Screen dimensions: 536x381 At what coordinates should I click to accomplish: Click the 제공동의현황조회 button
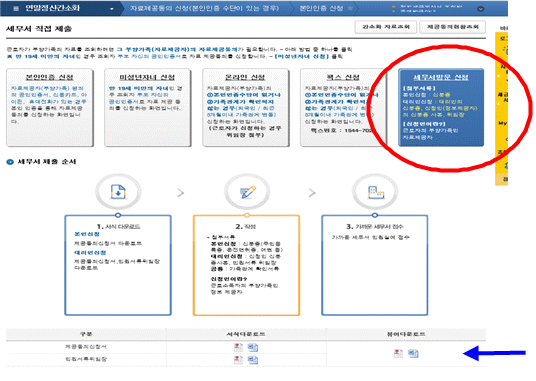pos(453,27)
